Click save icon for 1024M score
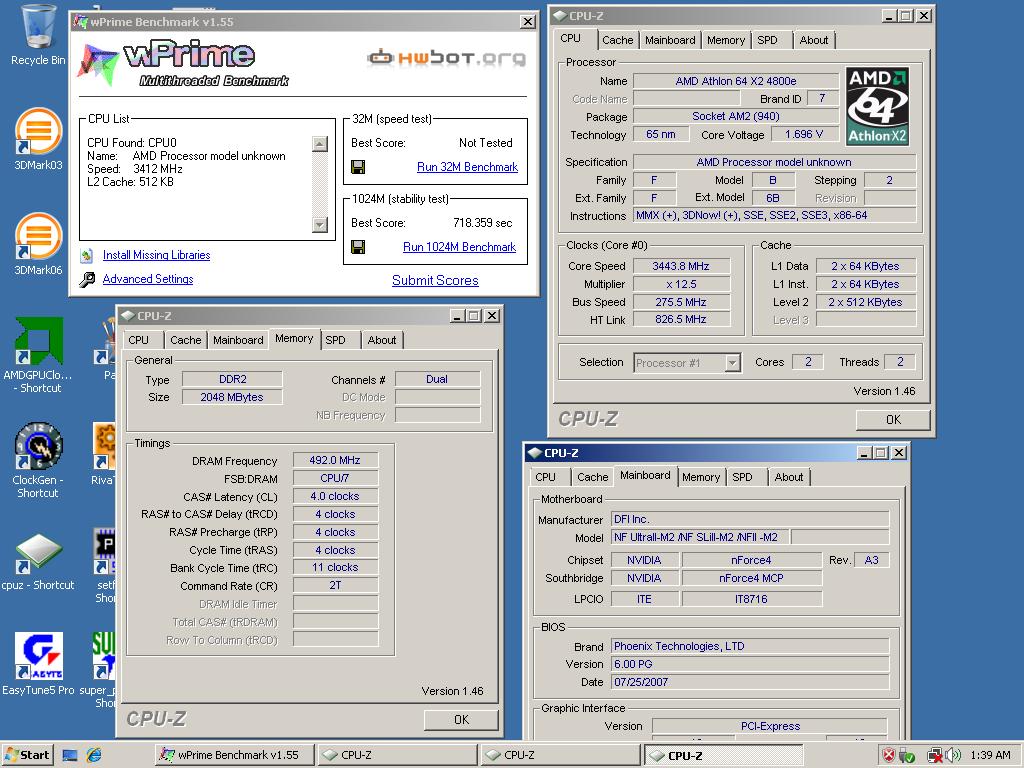This screenshot has width=1024, height=768. pyautogui.click(x=358, y=247)
